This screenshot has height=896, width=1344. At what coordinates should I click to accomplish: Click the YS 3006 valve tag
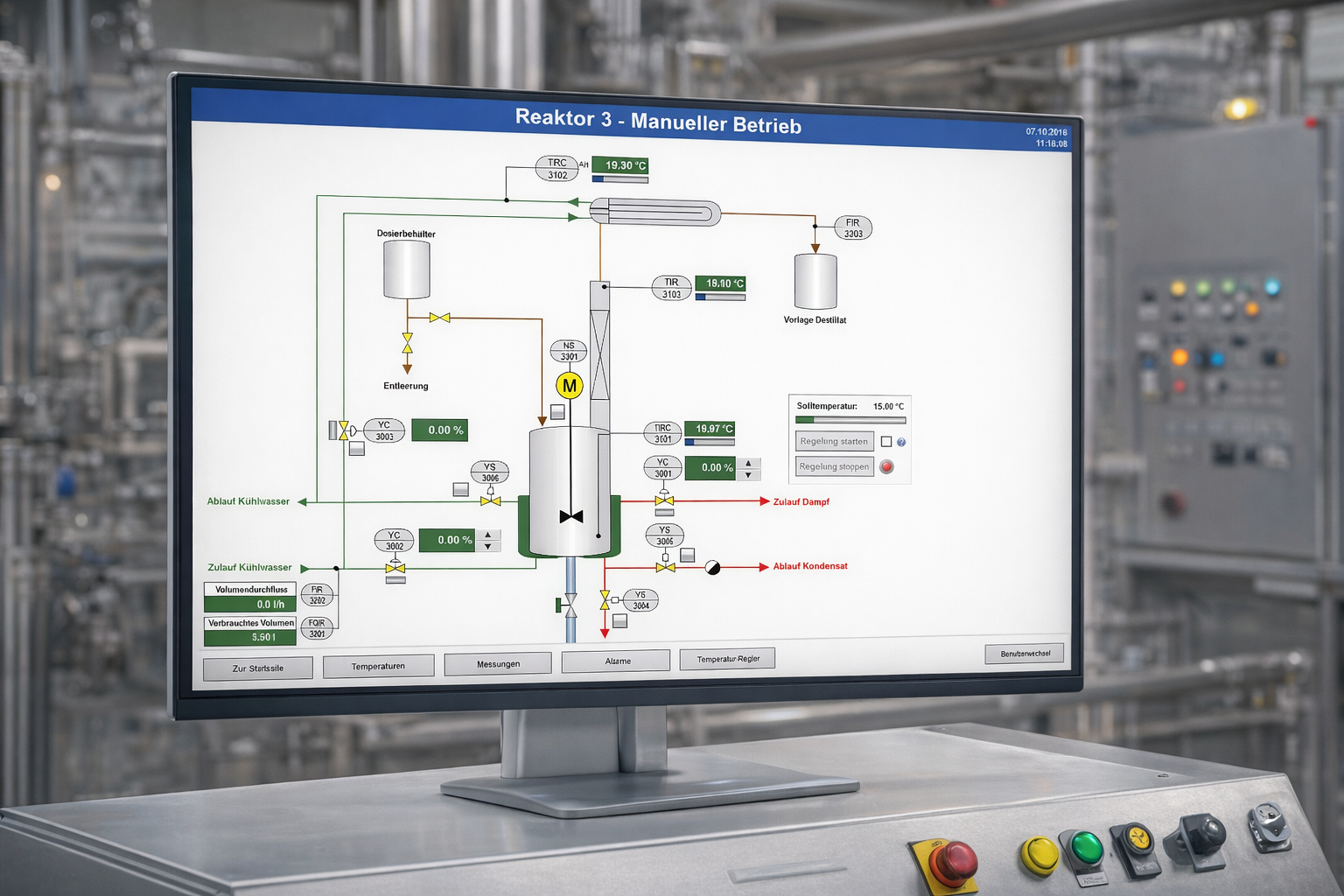point(490,472)
